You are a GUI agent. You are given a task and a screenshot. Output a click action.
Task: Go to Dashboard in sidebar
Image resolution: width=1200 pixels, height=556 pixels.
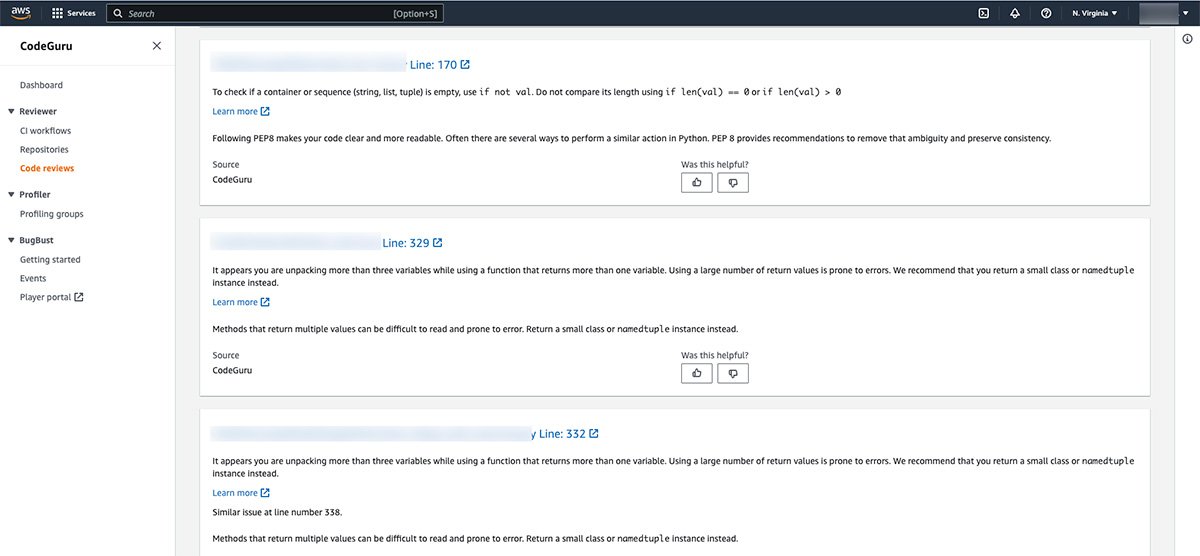tap(41, 86)
